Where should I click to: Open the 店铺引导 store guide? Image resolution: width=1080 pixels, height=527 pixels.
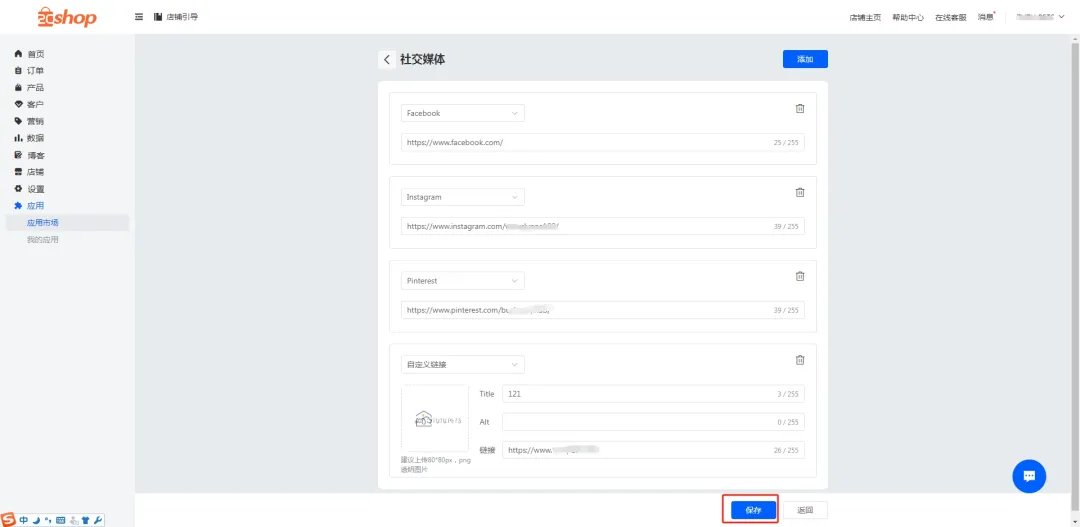click(x=176, y=17)
